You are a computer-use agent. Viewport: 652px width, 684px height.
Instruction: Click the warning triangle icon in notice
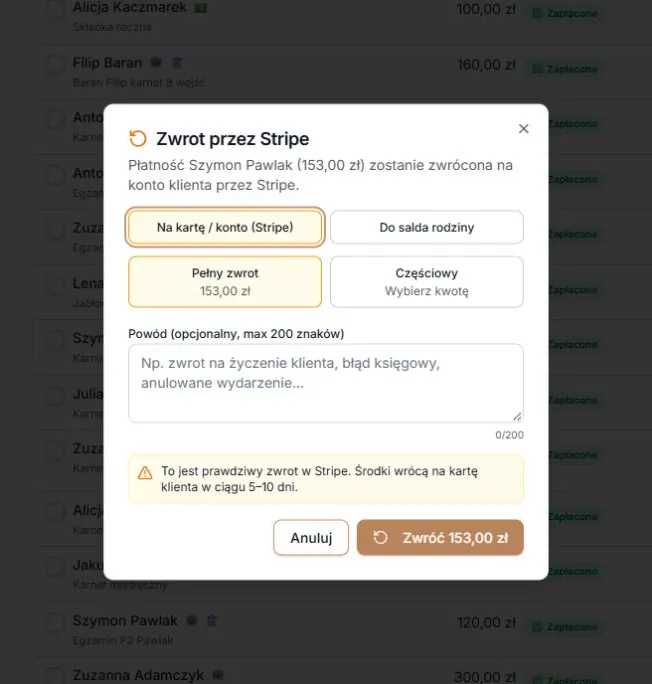[x=145, y=473]
